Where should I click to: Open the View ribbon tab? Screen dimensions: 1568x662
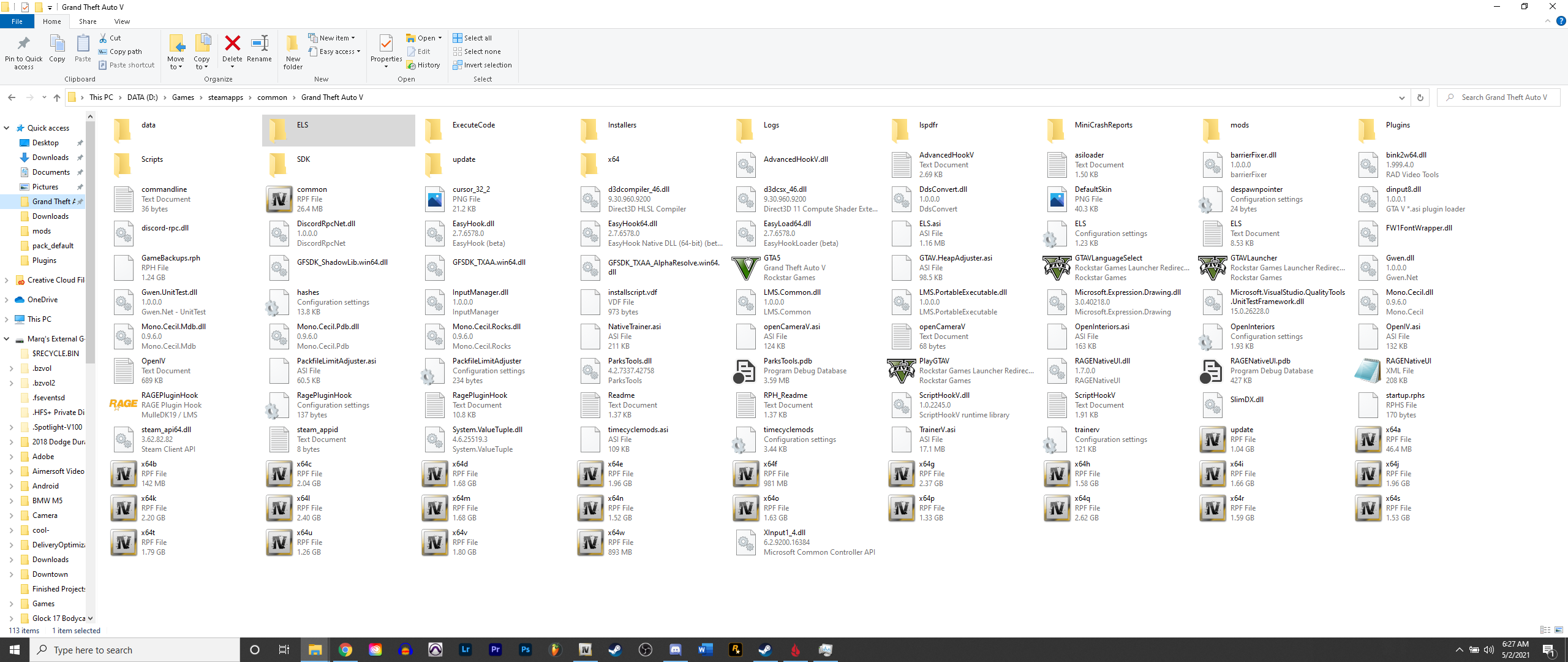[x=122, y=21]
